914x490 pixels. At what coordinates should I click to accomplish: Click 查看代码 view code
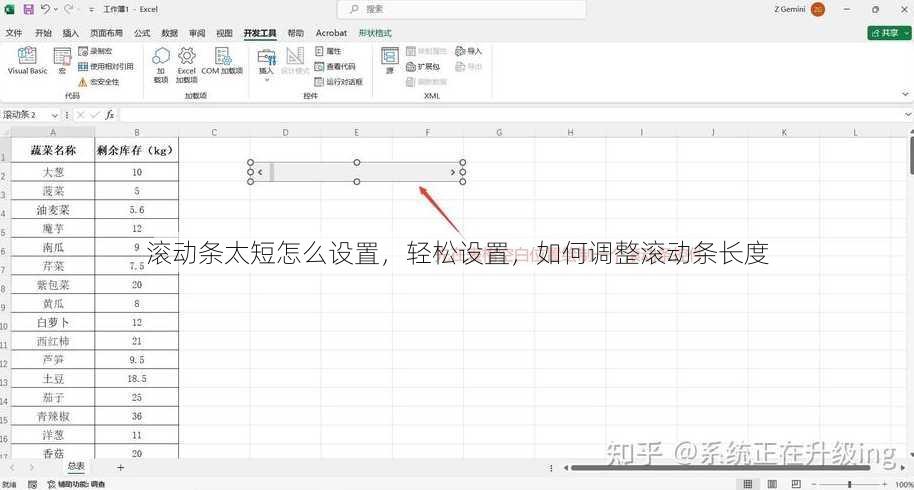pyautogui.click(x=335, y=66)
